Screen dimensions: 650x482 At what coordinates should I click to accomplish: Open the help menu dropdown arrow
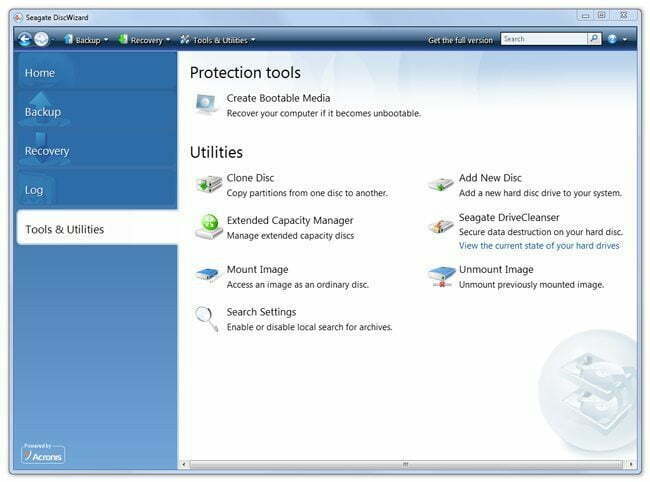click(x=625, y=40)
